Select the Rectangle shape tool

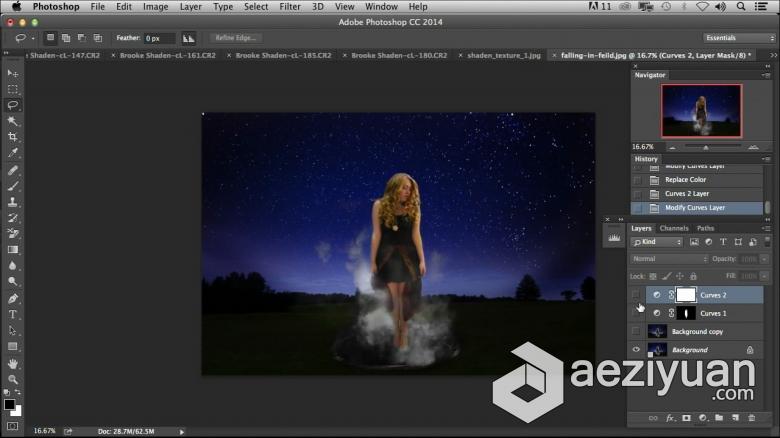point(12,346)
